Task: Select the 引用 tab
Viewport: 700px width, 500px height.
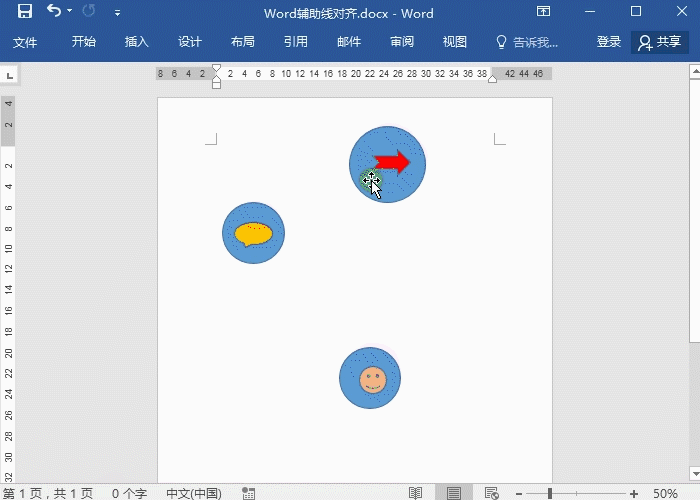Action: point(296,42)
